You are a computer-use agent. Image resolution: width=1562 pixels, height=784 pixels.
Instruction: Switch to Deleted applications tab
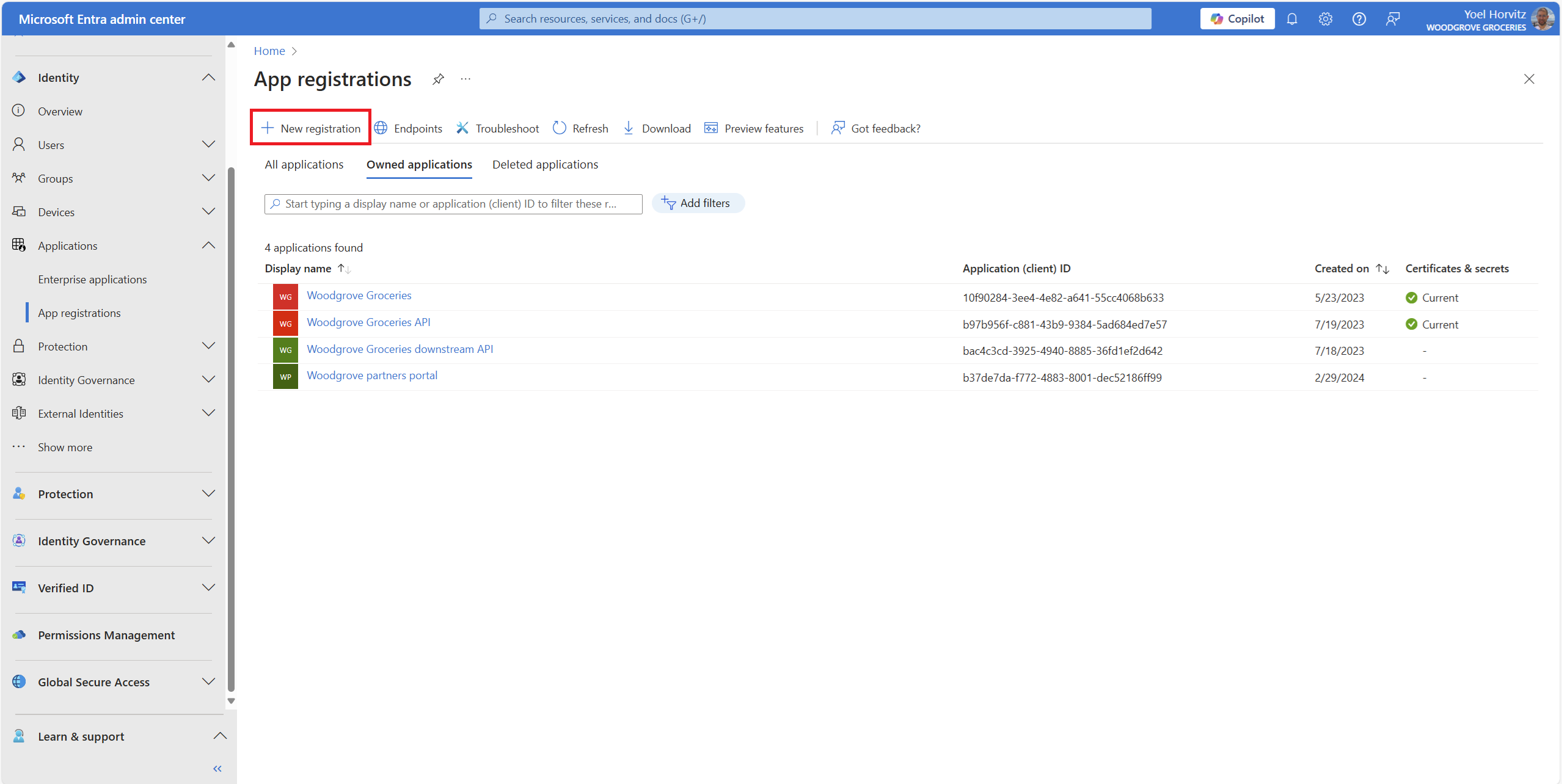click(x=545, y=165)
